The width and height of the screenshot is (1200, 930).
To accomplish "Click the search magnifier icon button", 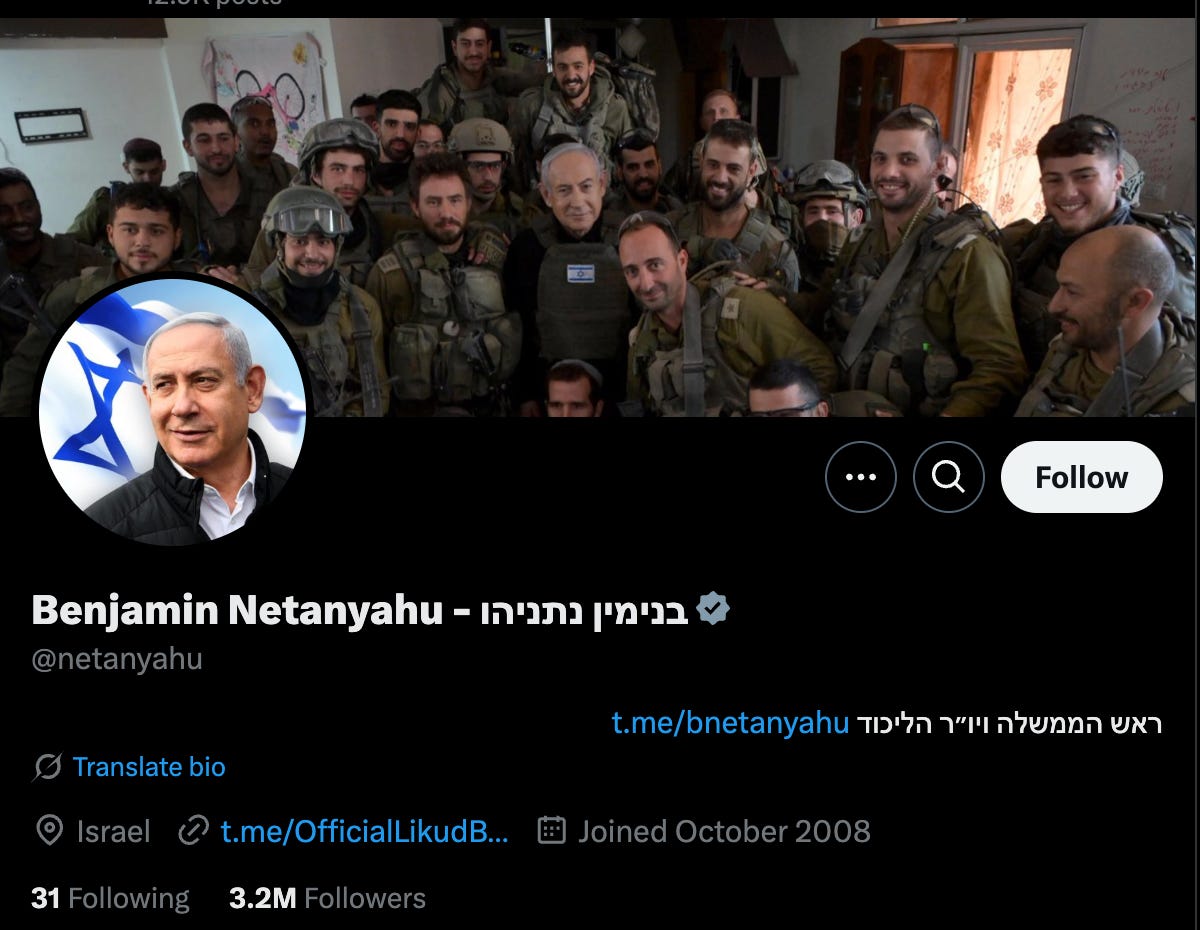I will 949,477.
